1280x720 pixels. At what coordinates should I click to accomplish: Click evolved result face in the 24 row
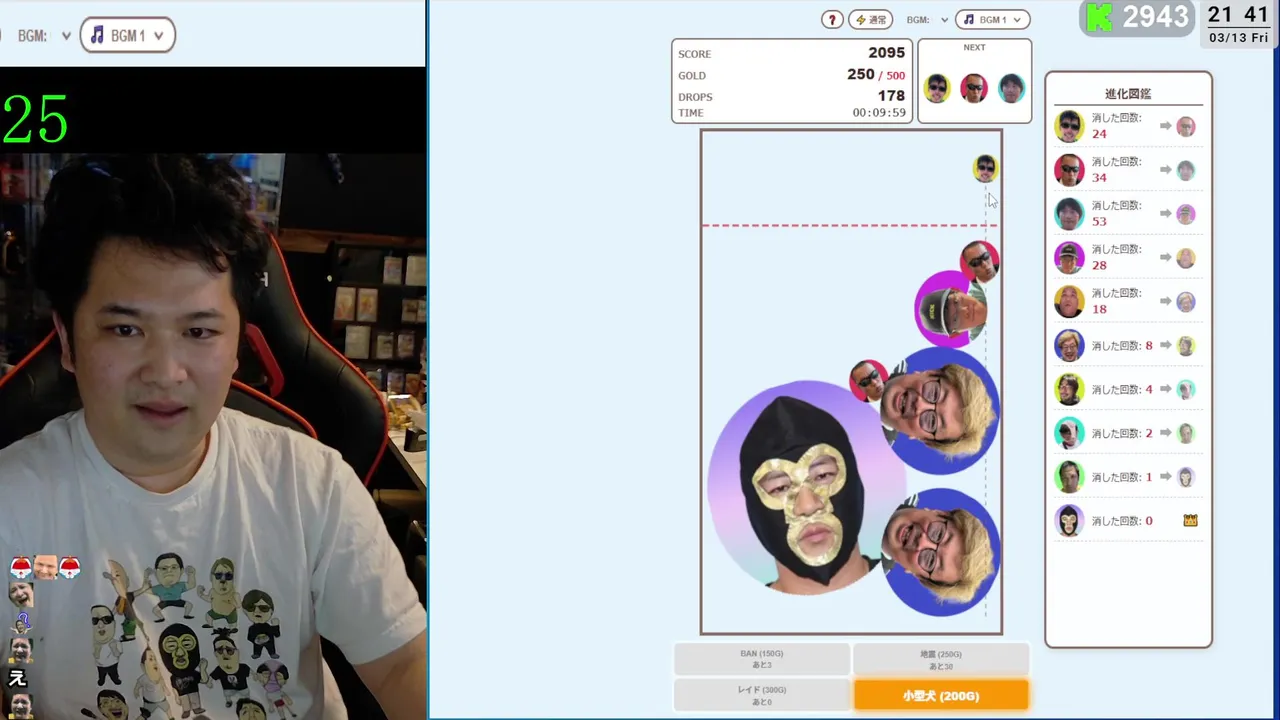click(1186, 126)
